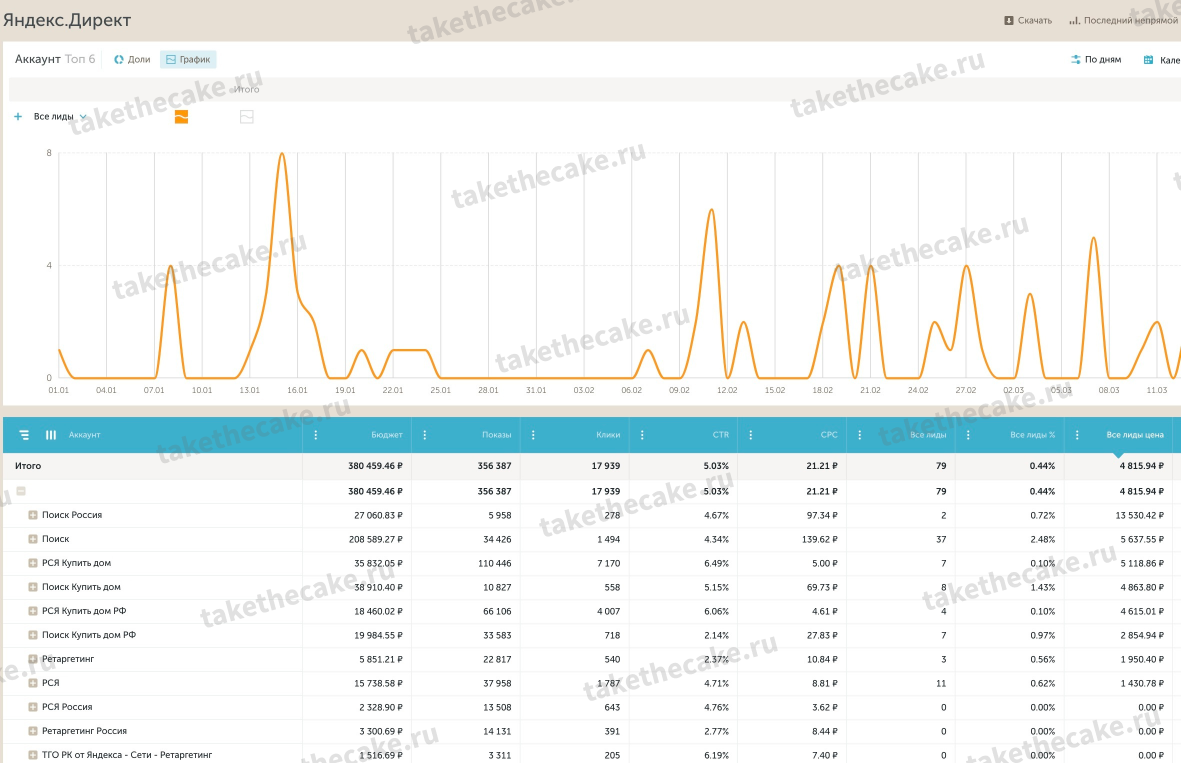Screen dimensions: 1181x763
Task: Open the Все лиды column options menu
Action: click(x=859, y=435)
